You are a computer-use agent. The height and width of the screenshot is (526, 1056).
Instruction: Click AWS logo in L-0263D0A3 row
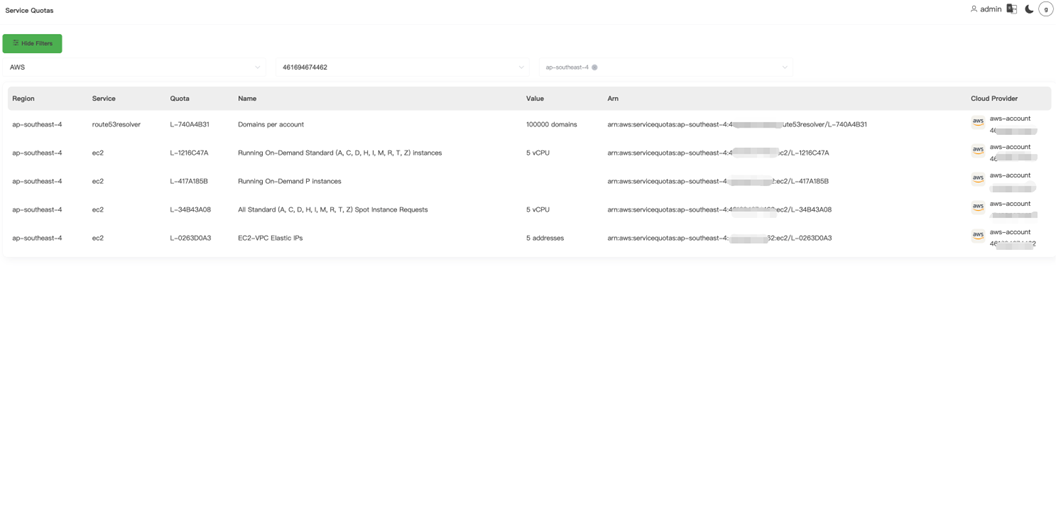click(x=978, y=235)
